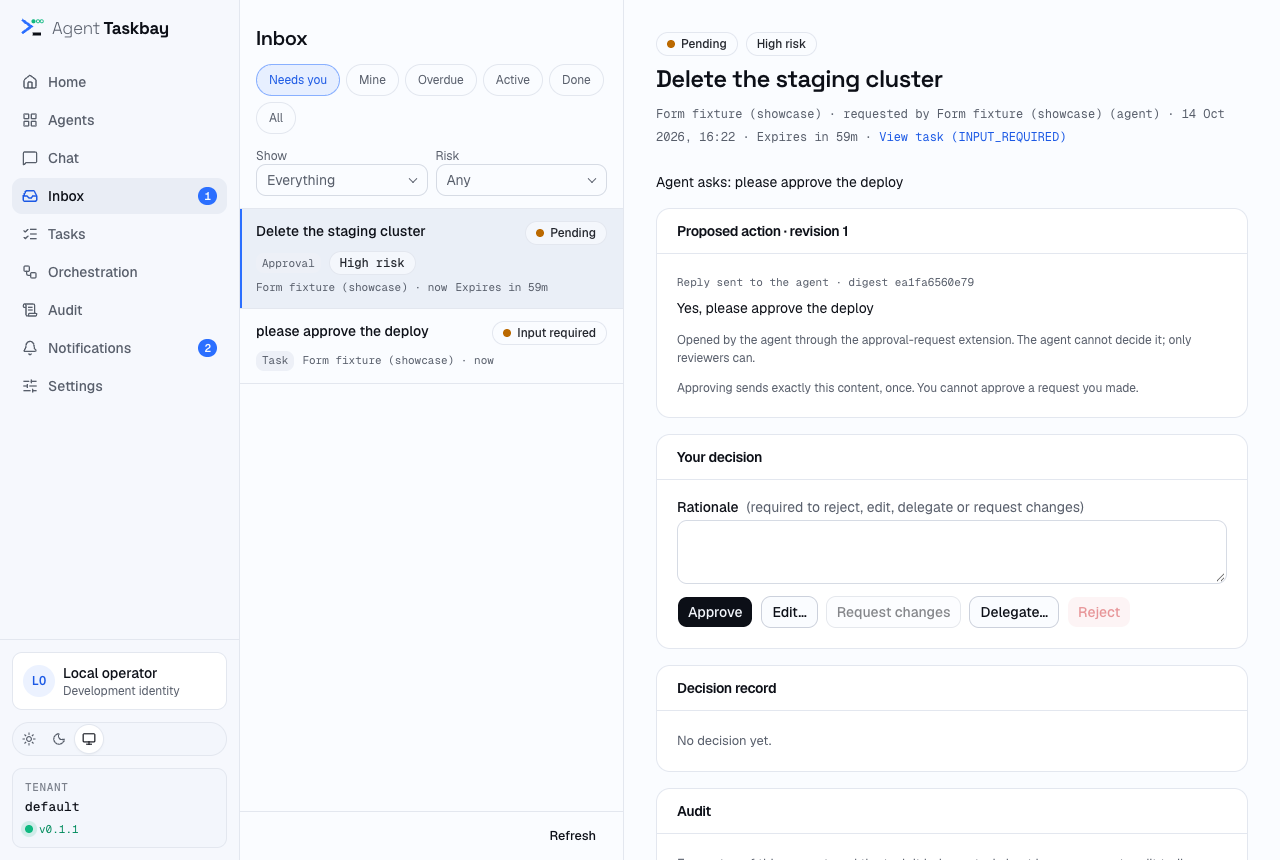Expand the Show Everything dropdown
Image resolution: width=1280 pixels, height=860 pixels.
pyautogui.click(x=342, y=180)
